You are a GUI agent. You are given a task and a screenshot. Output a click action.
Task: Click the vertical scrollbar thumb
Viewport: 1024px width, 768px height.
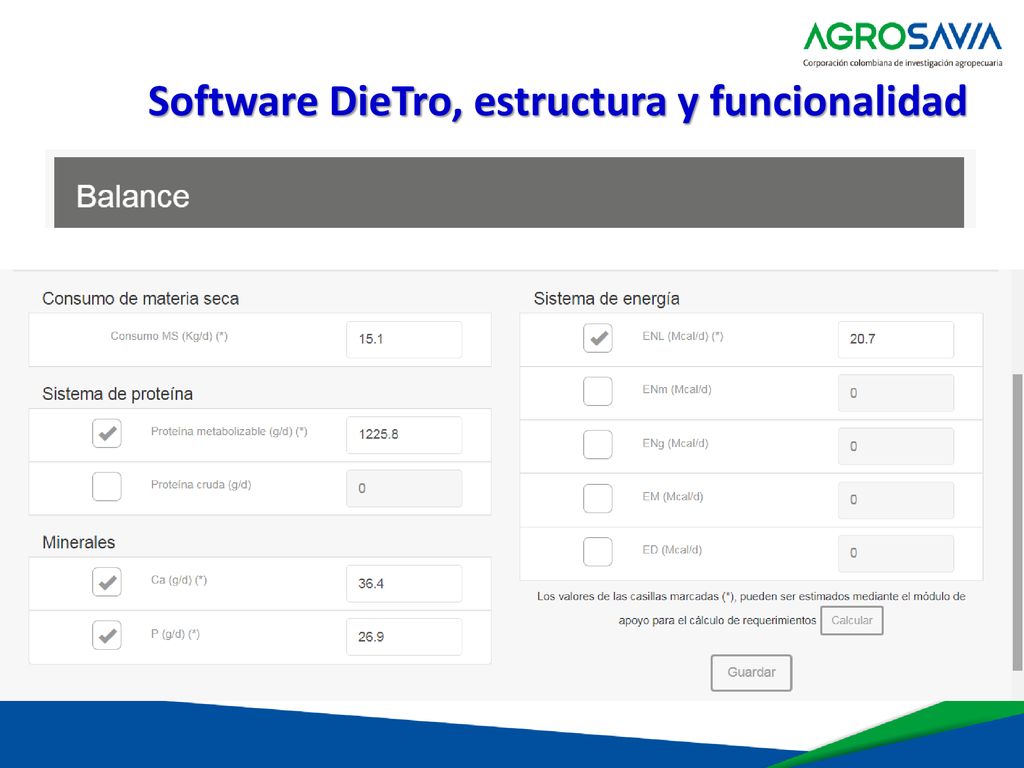(x=1017, y=522)
